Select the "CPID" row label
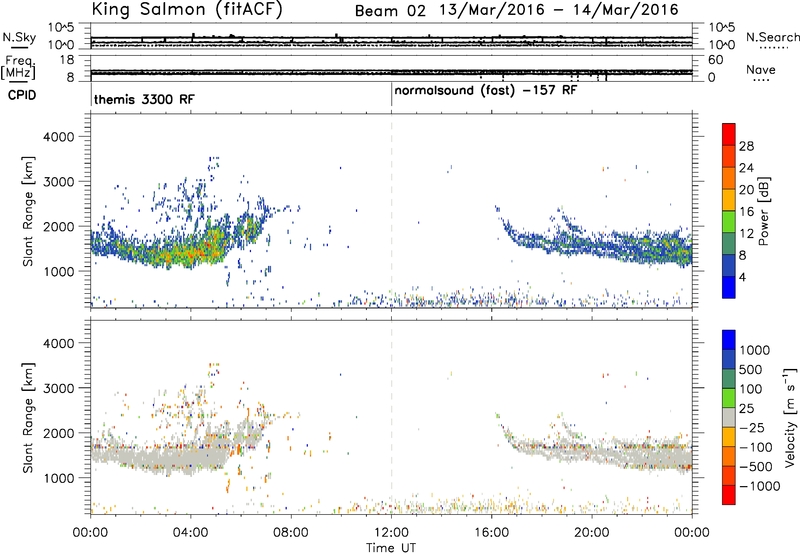This screenshot has height=554, width=800. coord(22,95)
